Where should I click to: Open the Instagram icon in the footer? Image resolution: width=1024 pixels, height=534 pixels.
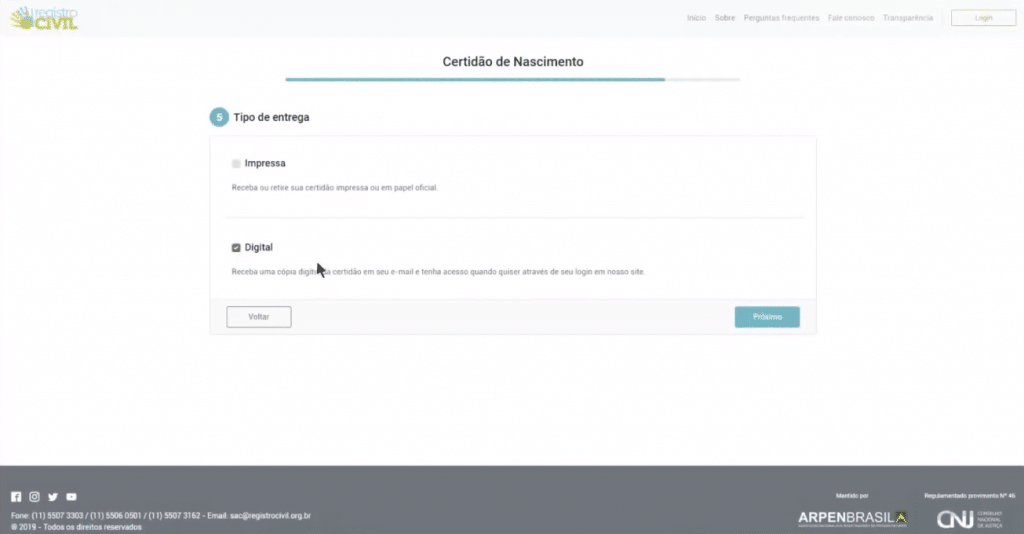click(35, 497)
